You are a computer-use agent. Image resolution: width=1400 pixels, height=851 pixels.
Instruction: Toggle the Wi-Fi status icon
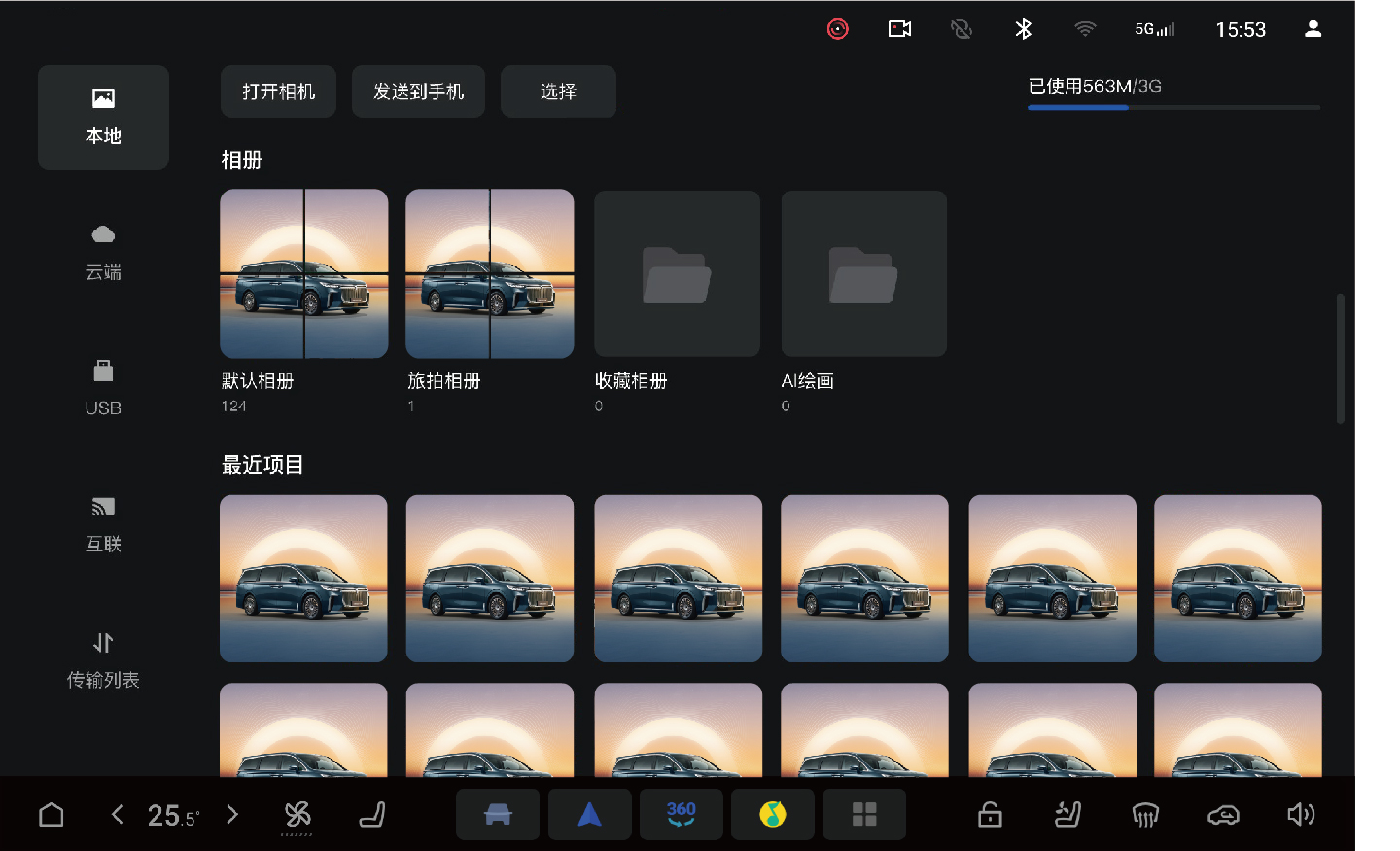(x=1085, y=29)
